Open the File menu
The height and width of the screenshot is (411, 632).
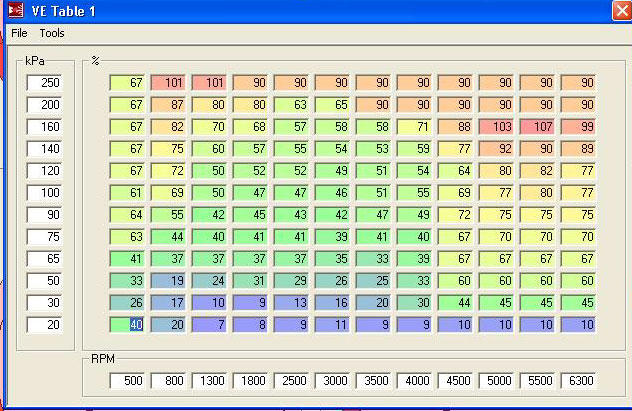(19, 33)
